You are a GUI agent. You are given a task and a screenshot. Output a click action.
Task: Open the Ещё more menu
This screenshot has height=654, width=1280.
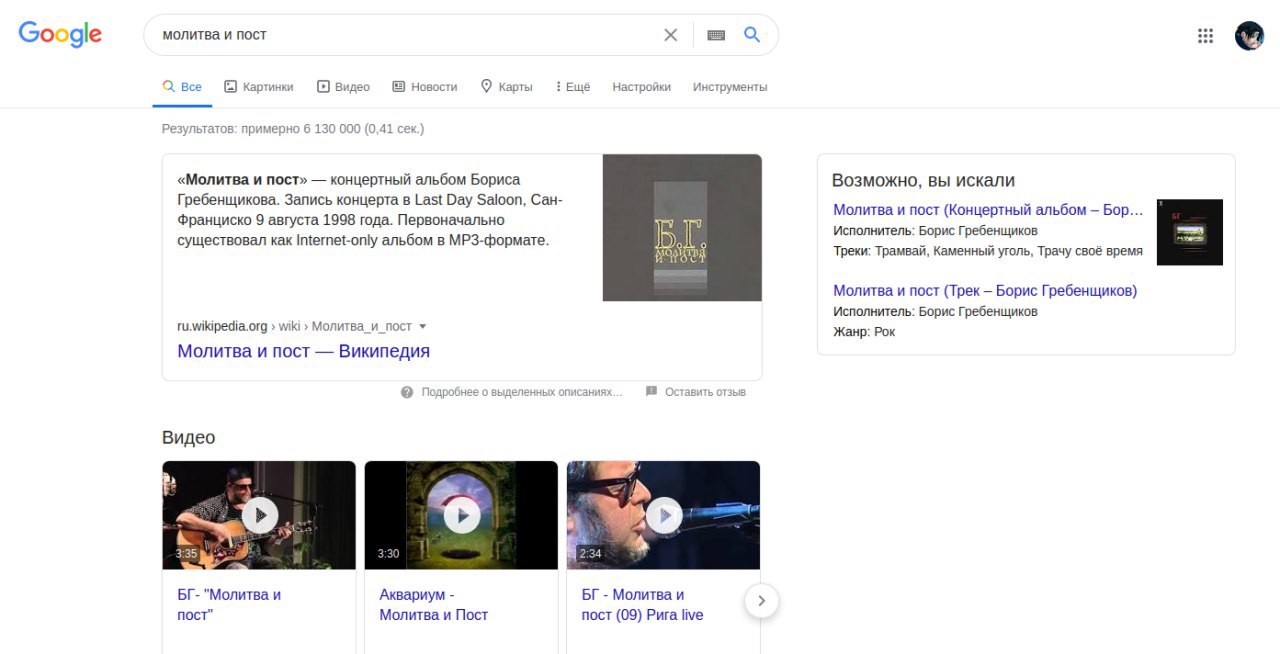click(x=573, y=87)
